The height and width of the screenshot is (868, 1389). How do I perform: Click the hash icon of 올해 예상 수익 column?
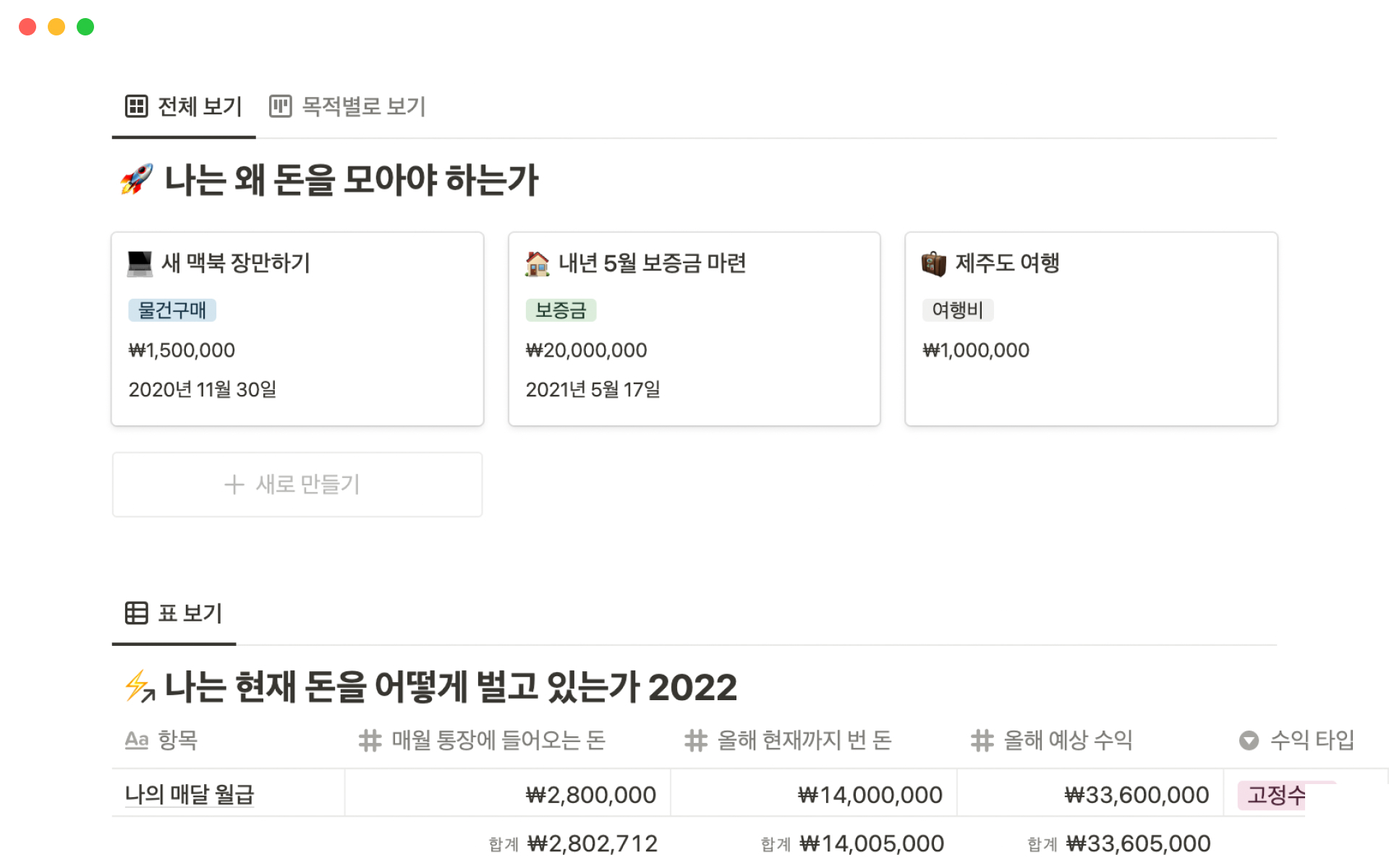pos(982,740)
